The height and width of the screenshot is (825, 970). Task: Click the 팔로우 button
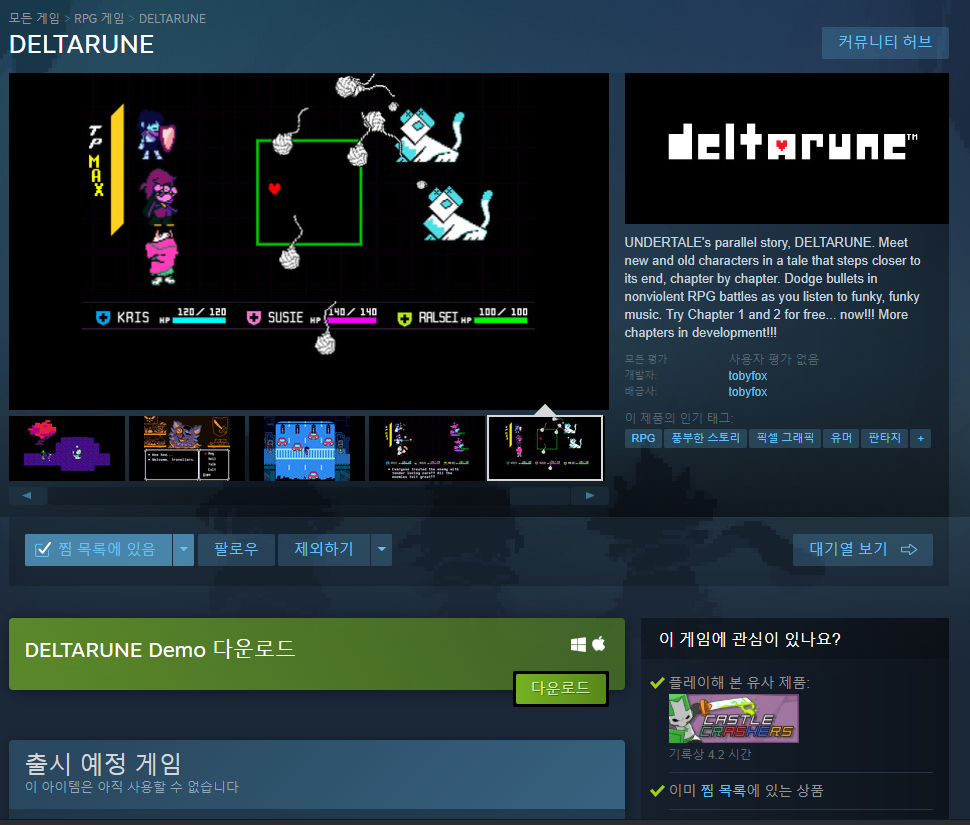(x=236, y=549)
